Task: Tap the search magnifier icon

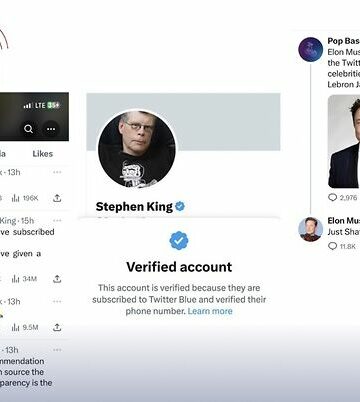Action: pos(29,129)
